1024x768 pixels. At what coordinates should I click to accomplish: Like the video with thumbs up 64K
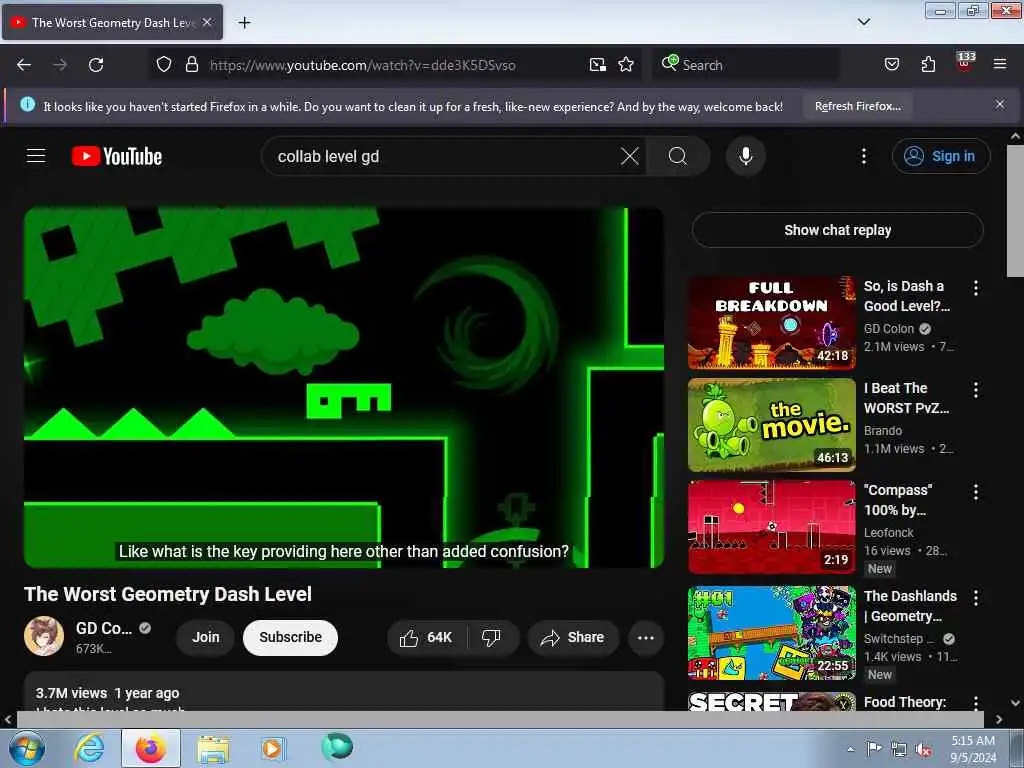click(x=426, y=637)
